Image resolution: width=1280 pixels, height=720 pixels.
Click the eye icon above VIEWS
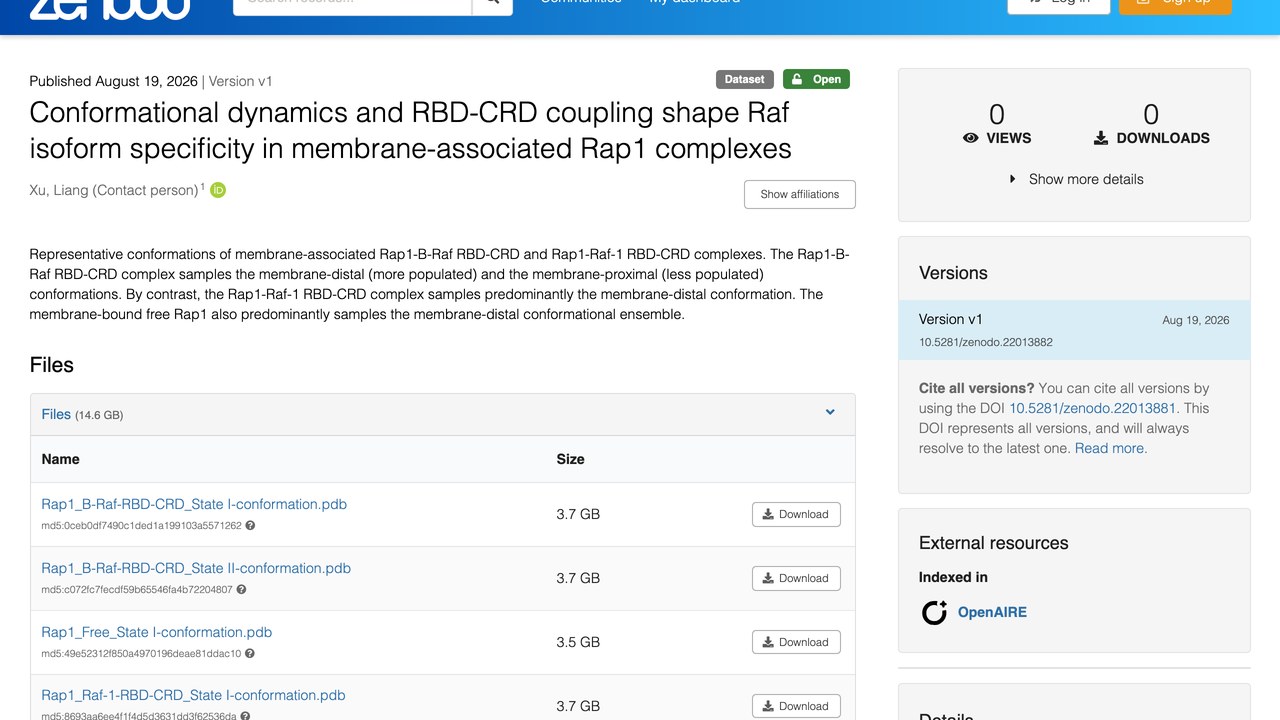pyautogui.click(x=970, y=138)
